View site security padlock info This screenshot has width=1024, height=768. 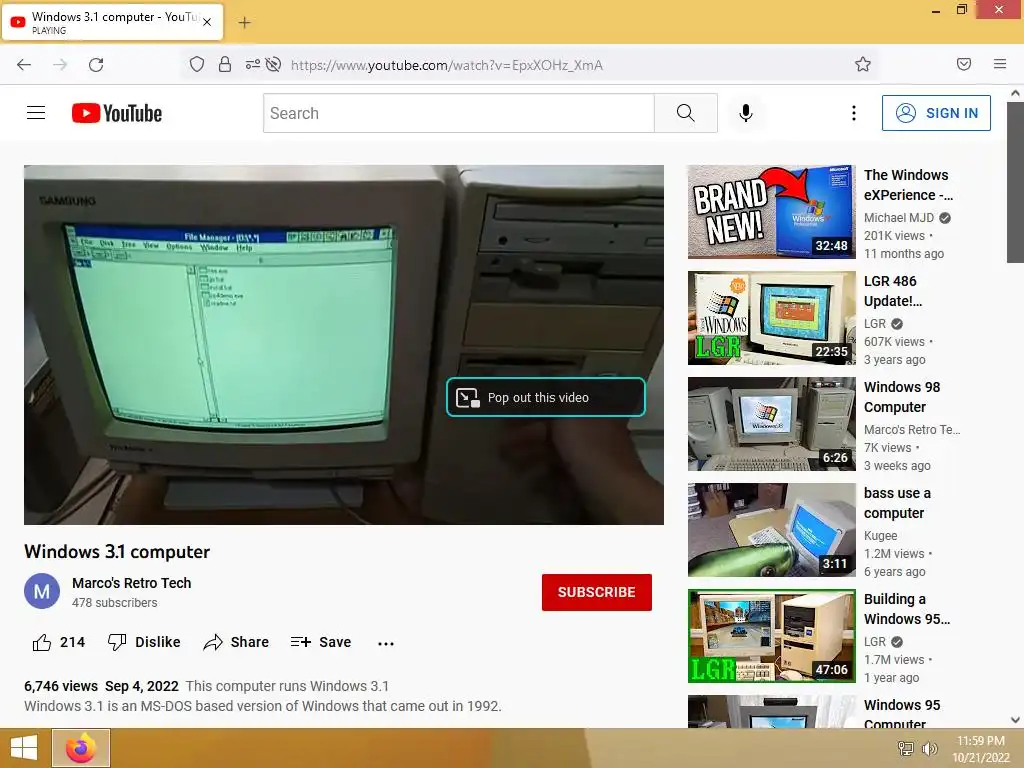coord(225,64)
